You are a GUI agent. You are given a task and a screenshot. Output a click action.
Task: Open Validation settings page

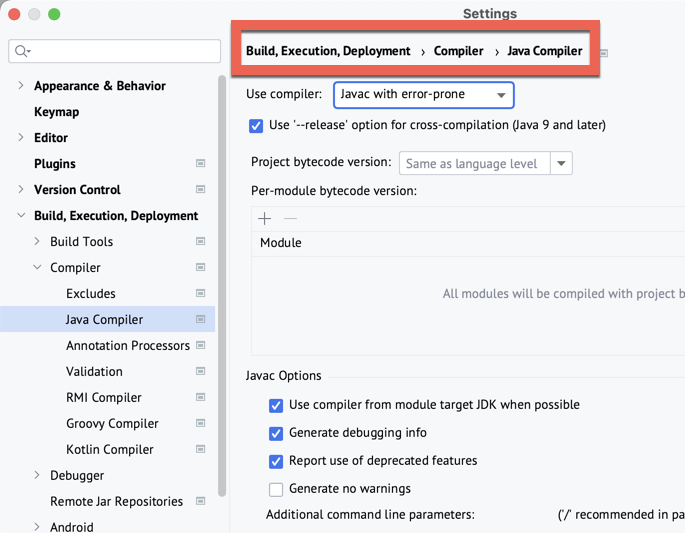point(94,371)
